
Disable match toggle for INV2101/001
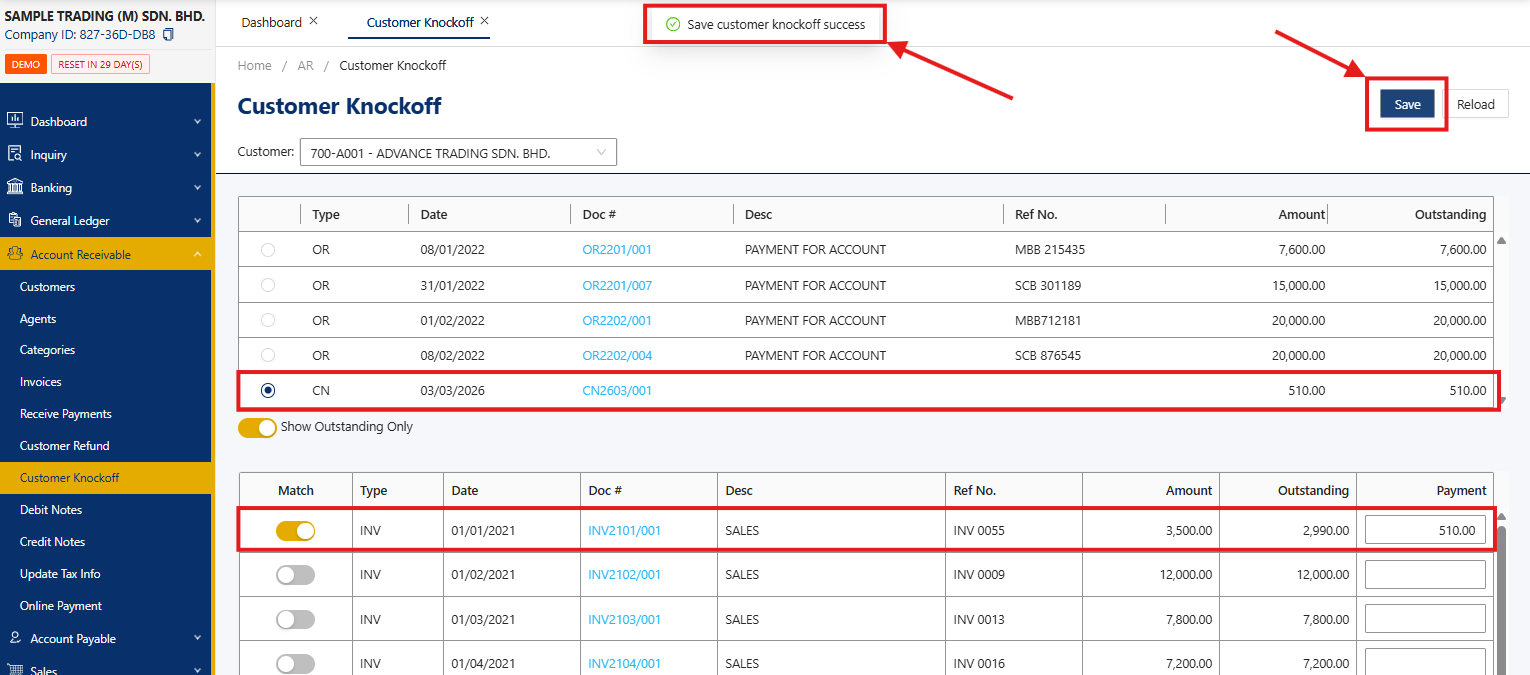pyautogui.click(x=295, y=531)
